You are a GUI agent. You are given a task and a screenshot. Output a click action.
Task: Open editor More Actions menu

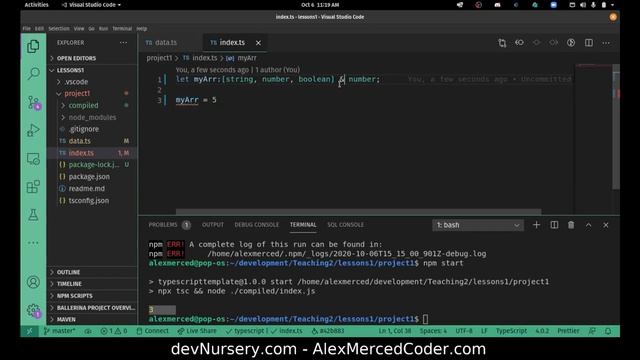[x=606, y=42]
